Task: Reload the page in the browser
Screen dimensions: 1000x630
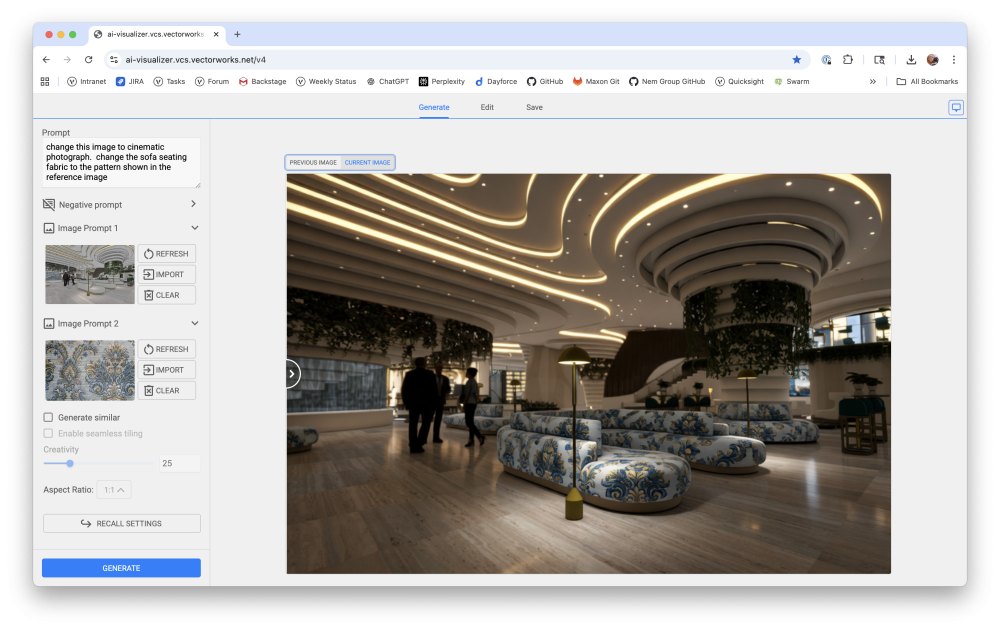Action: 88,60
